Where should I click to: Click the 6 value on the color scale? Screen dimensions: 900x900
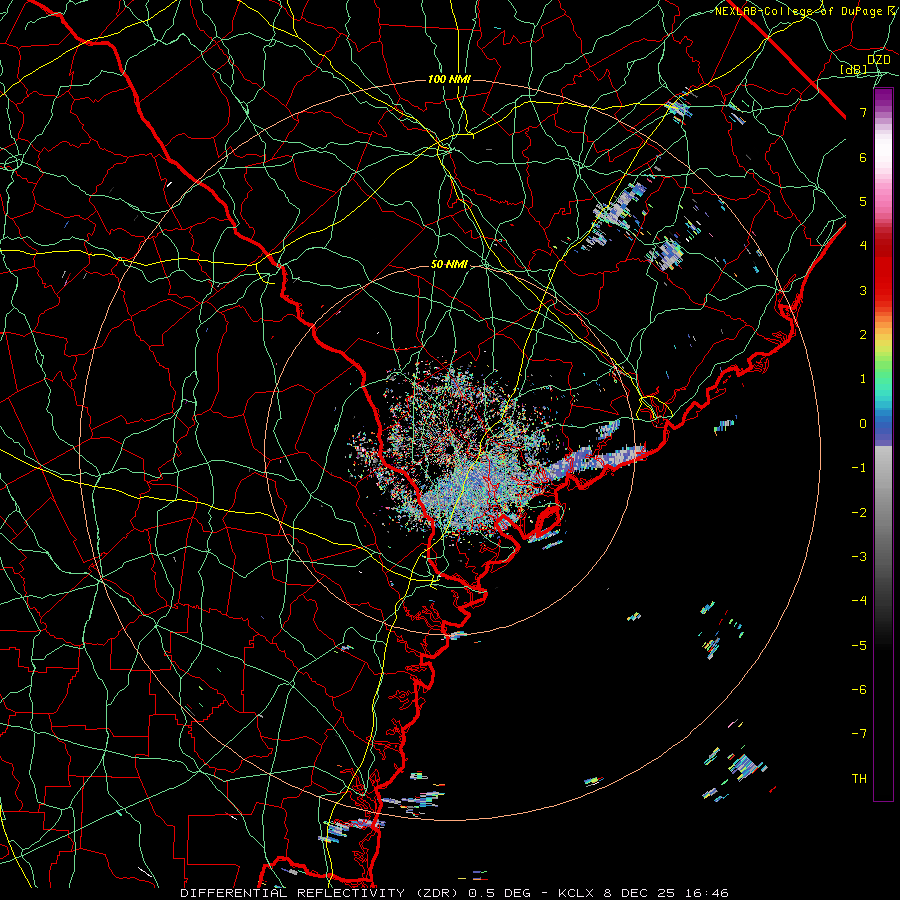[x=863, y=157]
